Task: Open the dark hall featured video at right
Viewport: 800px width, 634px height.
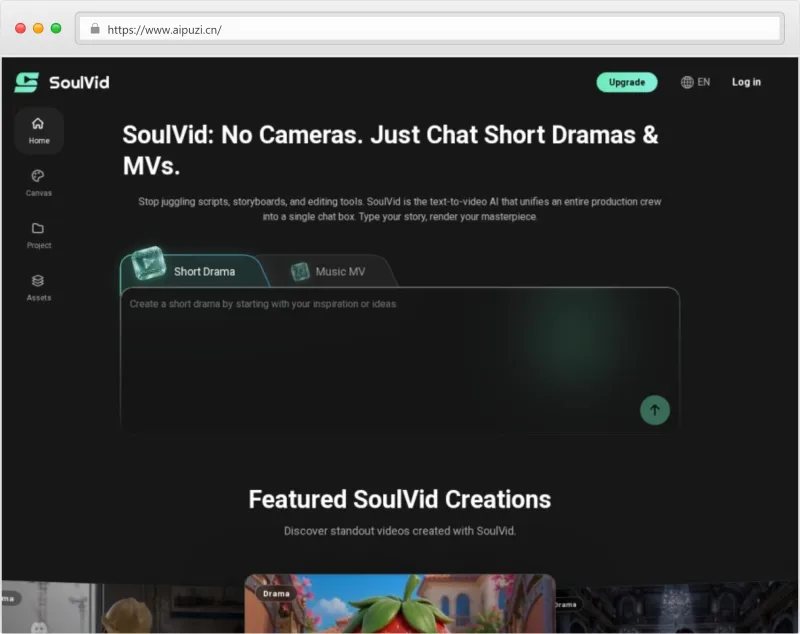Action: pos(677,608)
